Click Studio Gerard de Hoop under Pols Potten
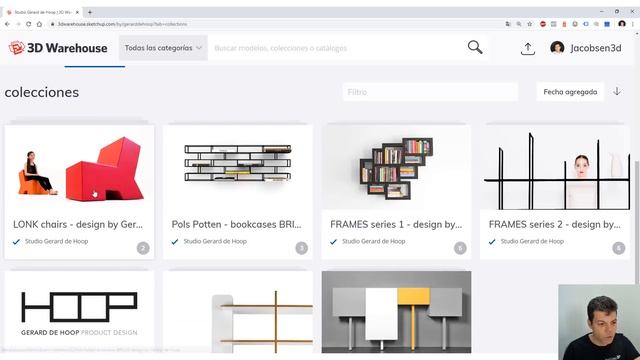 pos(215,241)
